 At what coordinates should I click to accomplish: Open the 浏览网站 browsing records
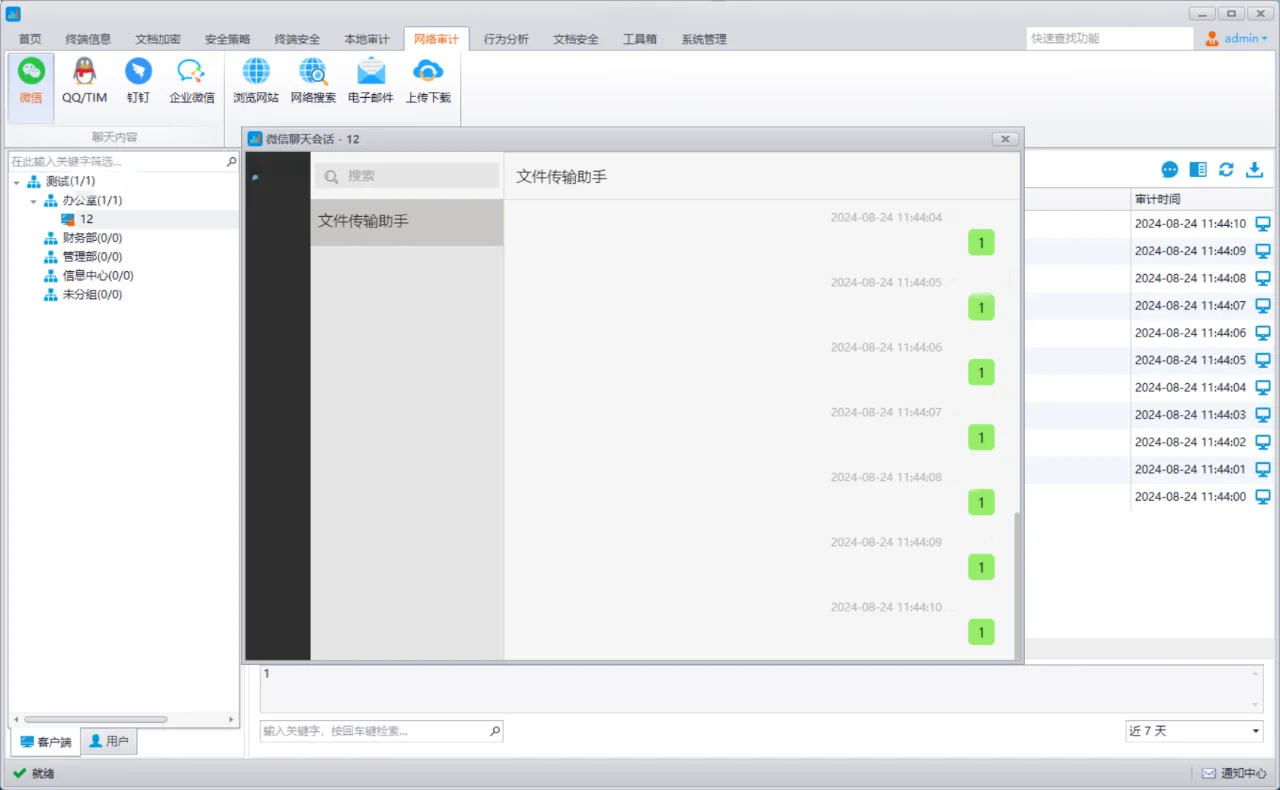point(256,80)
